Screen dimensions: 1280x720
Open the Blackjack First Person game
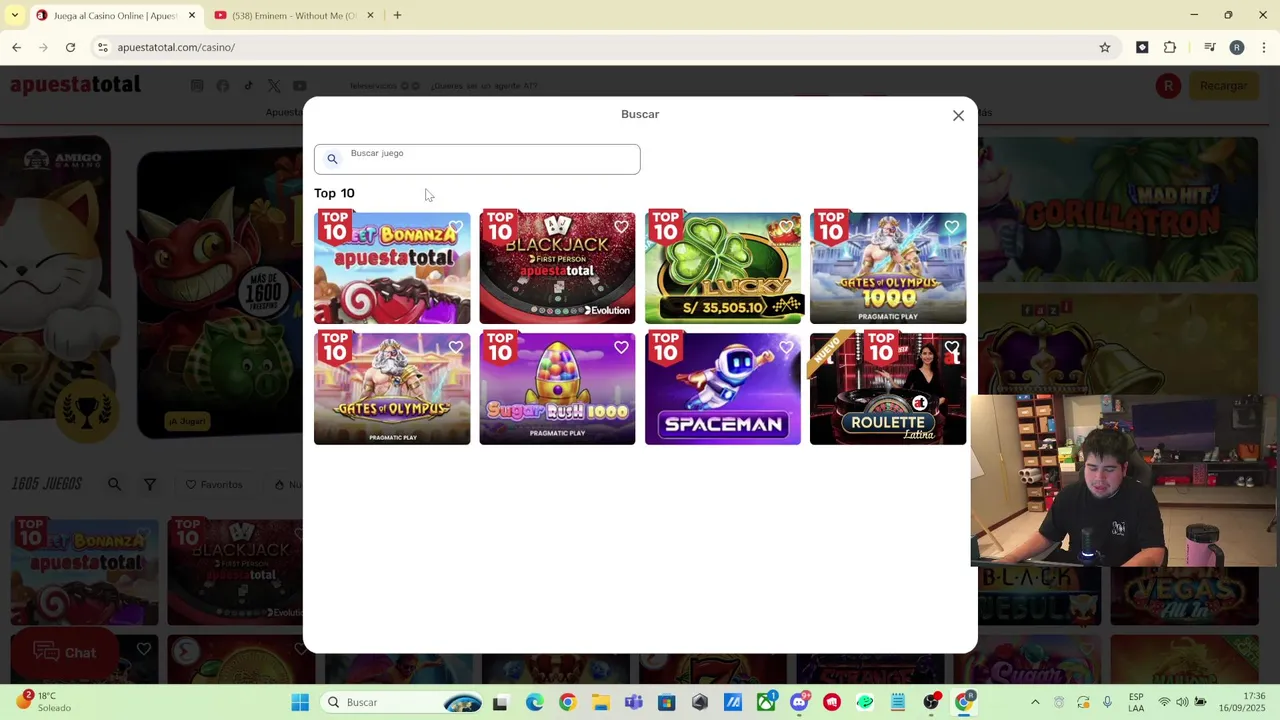point(557,268)
